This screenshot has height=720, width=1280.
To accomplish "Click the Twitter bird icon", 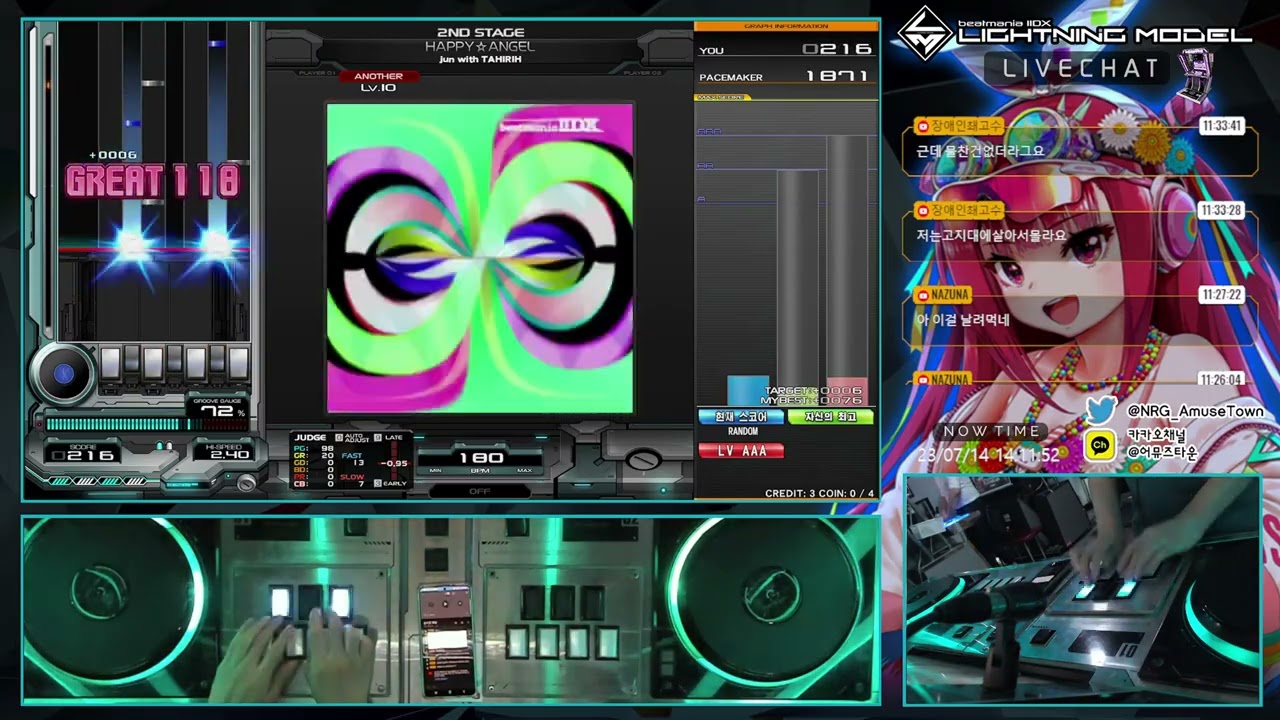I will coord(1101,410).
